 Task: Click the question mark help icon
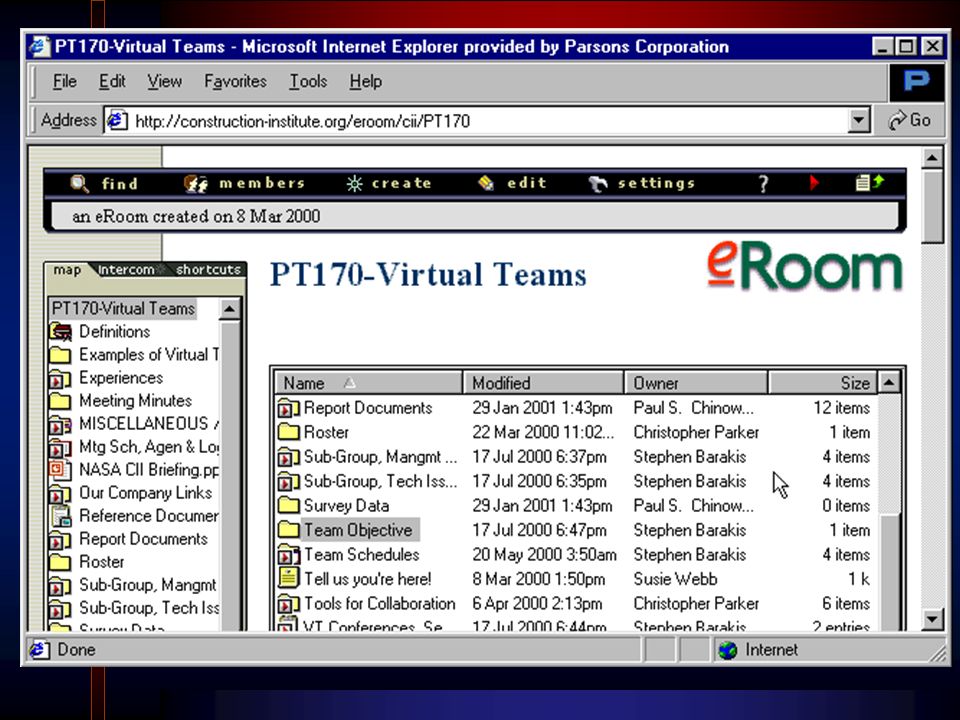(763, 184)
